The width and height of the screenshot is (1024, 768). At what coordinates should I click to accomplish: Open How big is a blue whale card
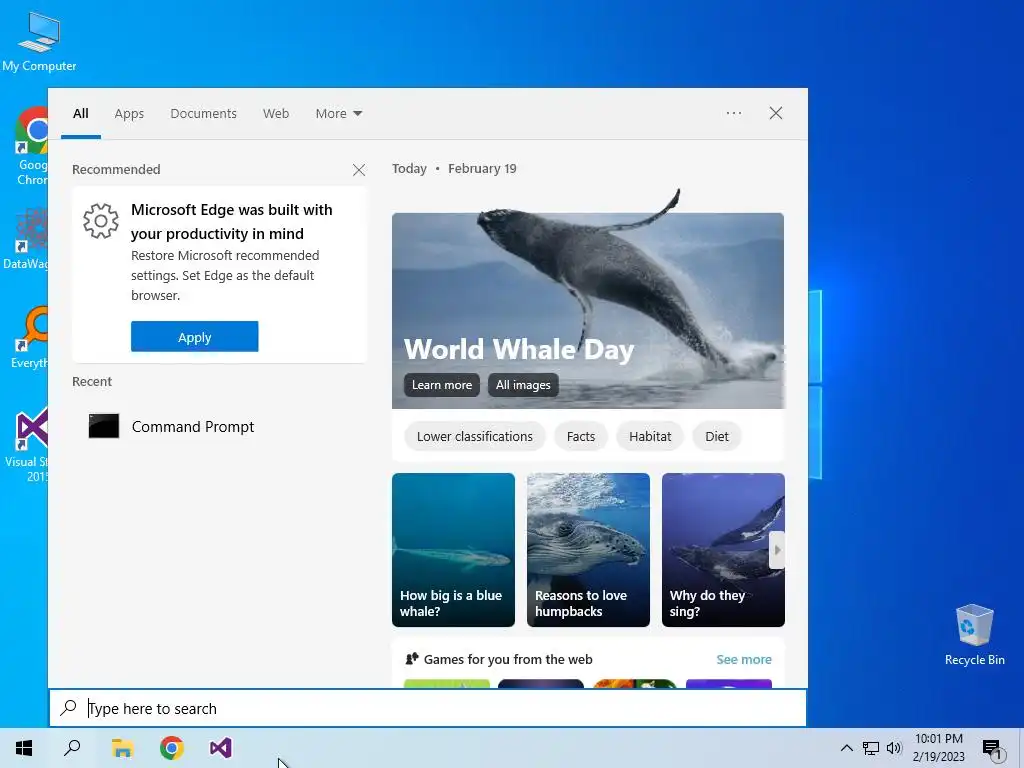(x=453, y=550)
